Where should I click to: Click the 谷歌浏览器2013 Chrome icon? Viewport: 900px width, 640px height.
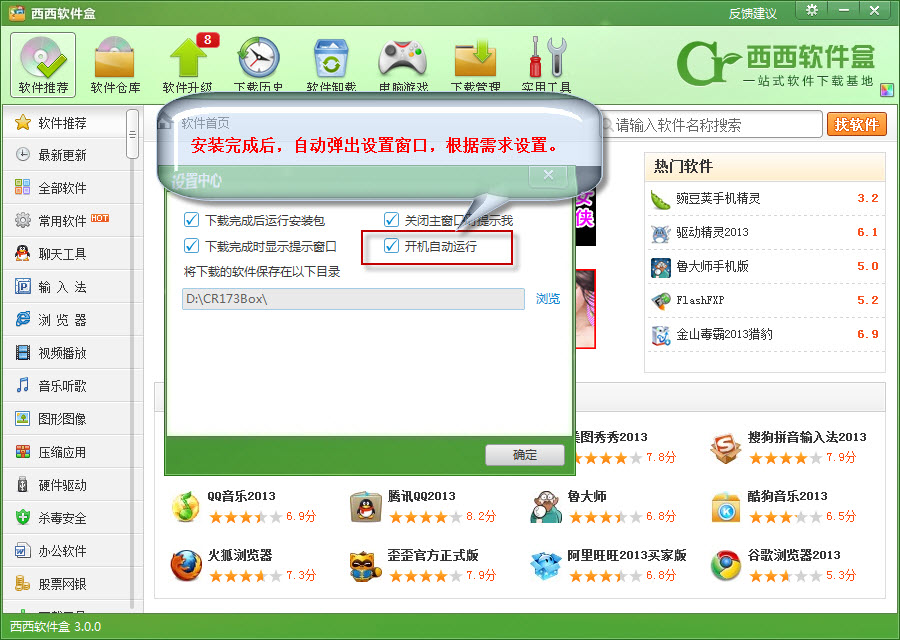pyautogui.click(x=726, y=566)
